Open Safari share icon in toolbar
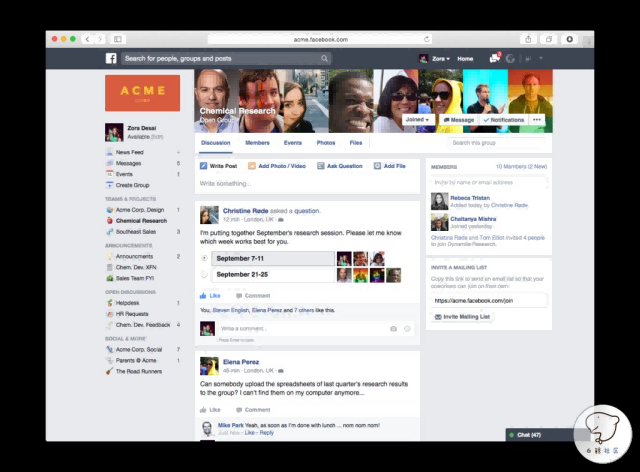The image size is (640, 472). [x=527, y=39]
